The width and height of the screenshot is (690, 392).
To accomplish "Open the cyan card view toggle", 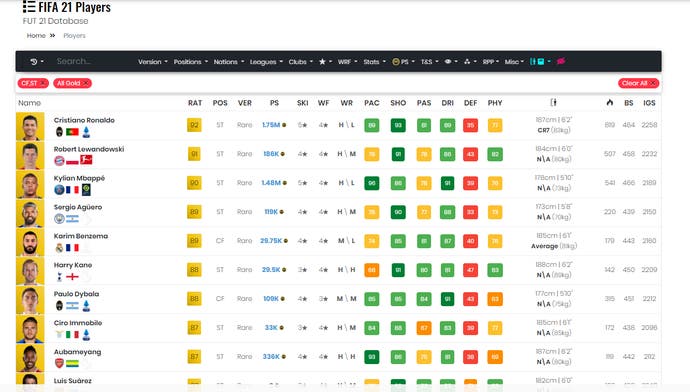I will [540, 62].
